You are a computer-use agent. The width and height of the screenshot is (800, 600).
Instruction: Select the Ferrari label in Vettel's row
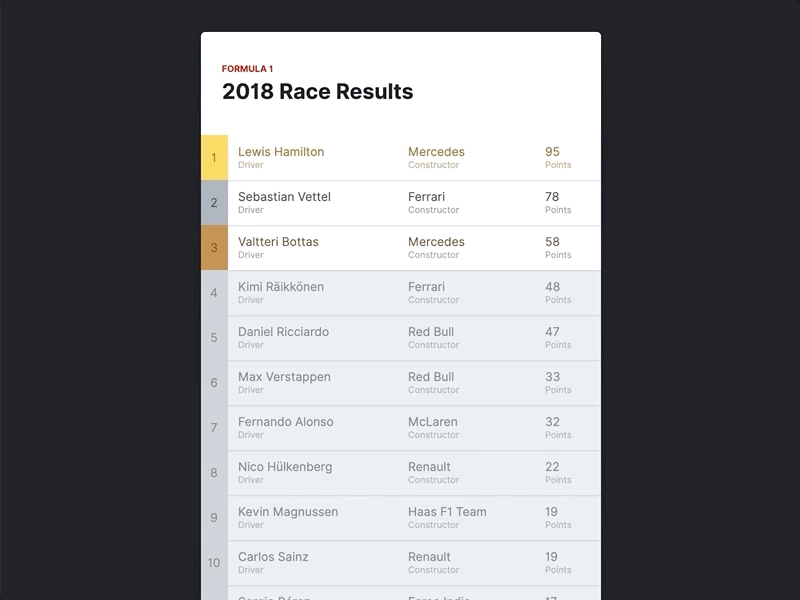pyautogui.click(x=428, y=194)
